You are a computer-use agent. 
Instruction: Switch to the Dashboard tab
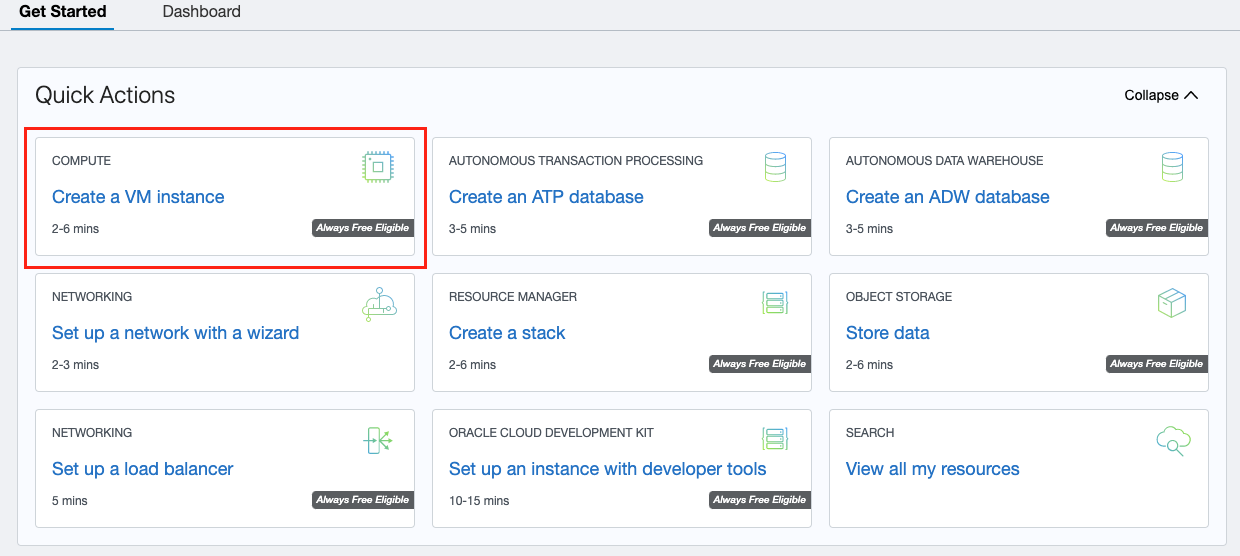pos(201,12)
